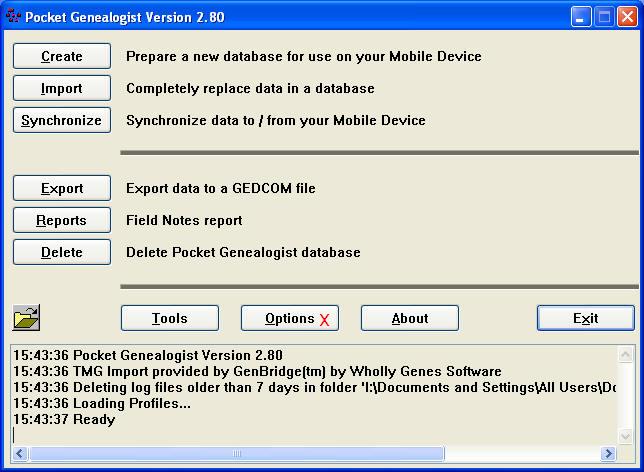The width and height of the screenshot is (644, 472).
Task: Open the Reports button
Action: [x=62, y=220]
